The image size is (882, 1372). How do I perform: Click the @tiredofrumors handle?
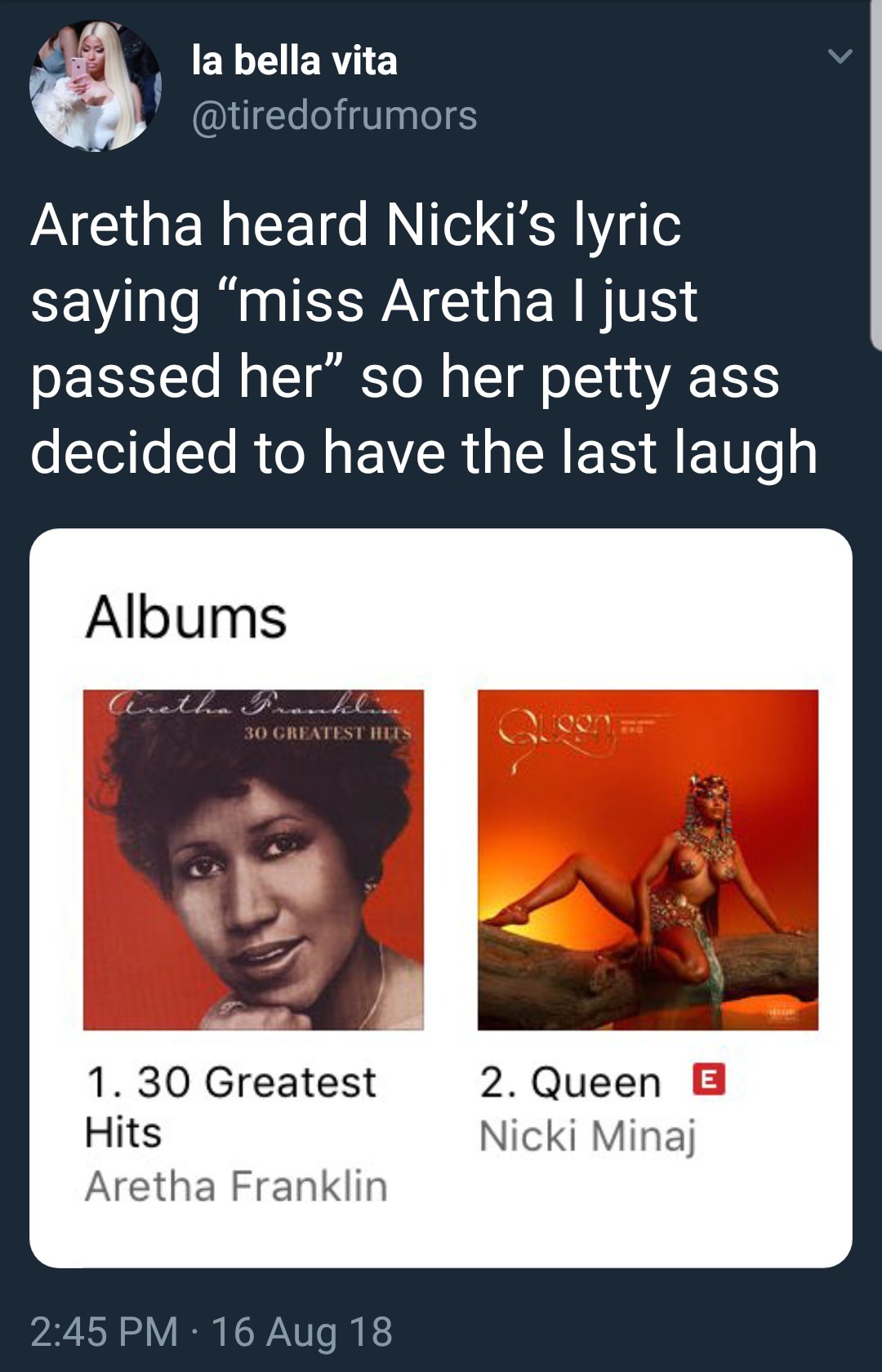334,115
